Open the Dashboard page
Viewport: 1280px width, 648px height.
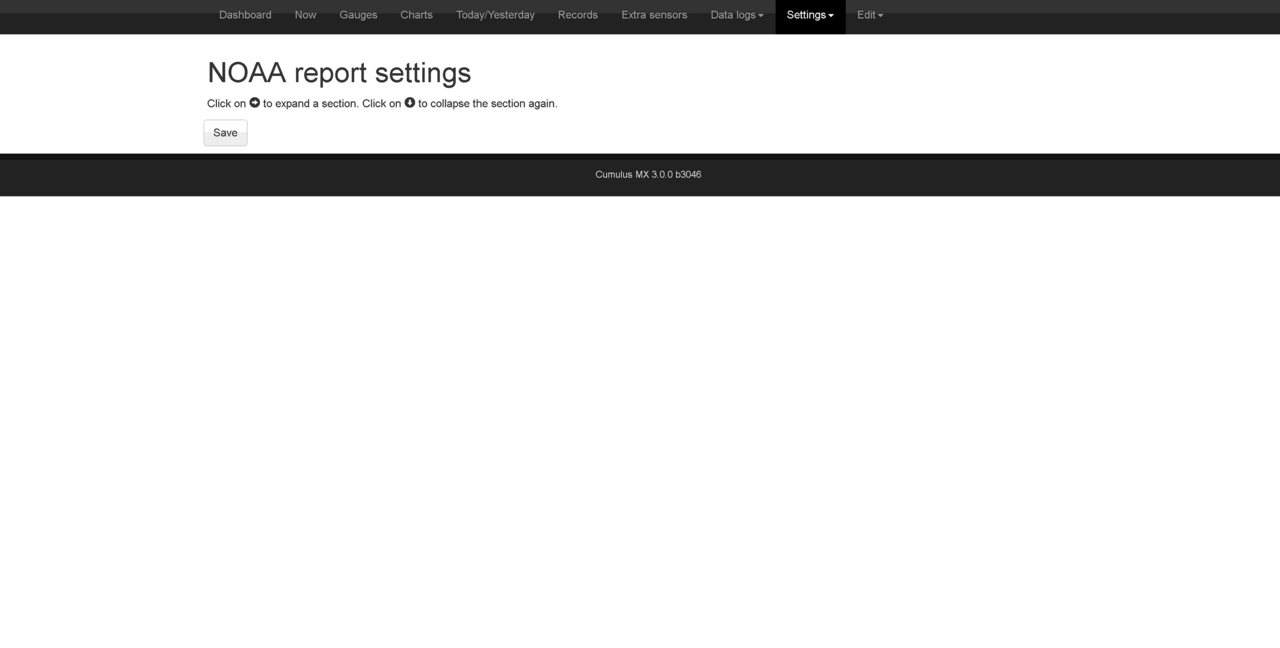coord(245,15)
